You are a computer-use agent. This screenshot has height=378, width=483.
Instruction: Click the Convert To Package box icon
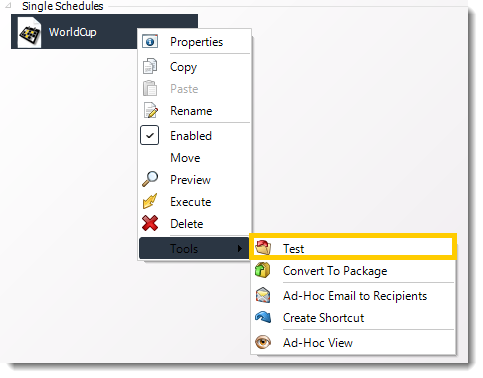pos(263,270)
